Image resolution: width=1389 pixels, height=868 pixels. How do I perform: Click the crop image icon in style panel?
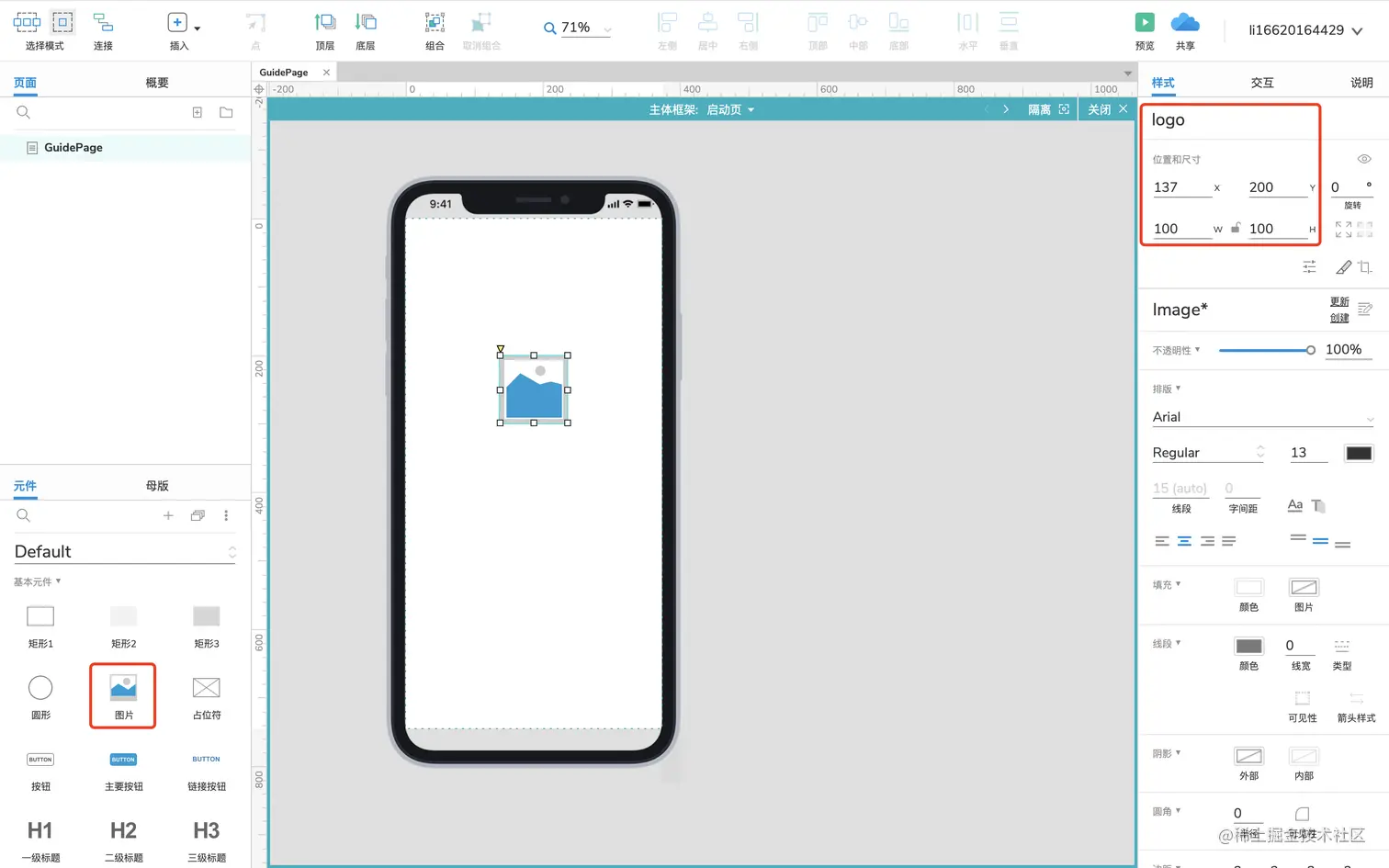1365,267
